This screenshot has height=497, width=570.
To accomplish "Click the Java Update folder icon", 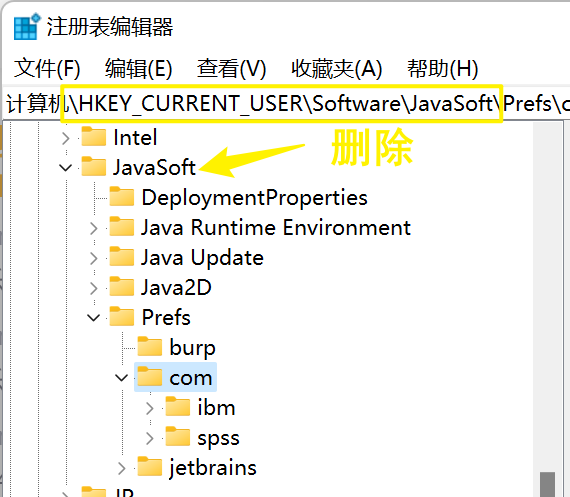I will 121,256.
